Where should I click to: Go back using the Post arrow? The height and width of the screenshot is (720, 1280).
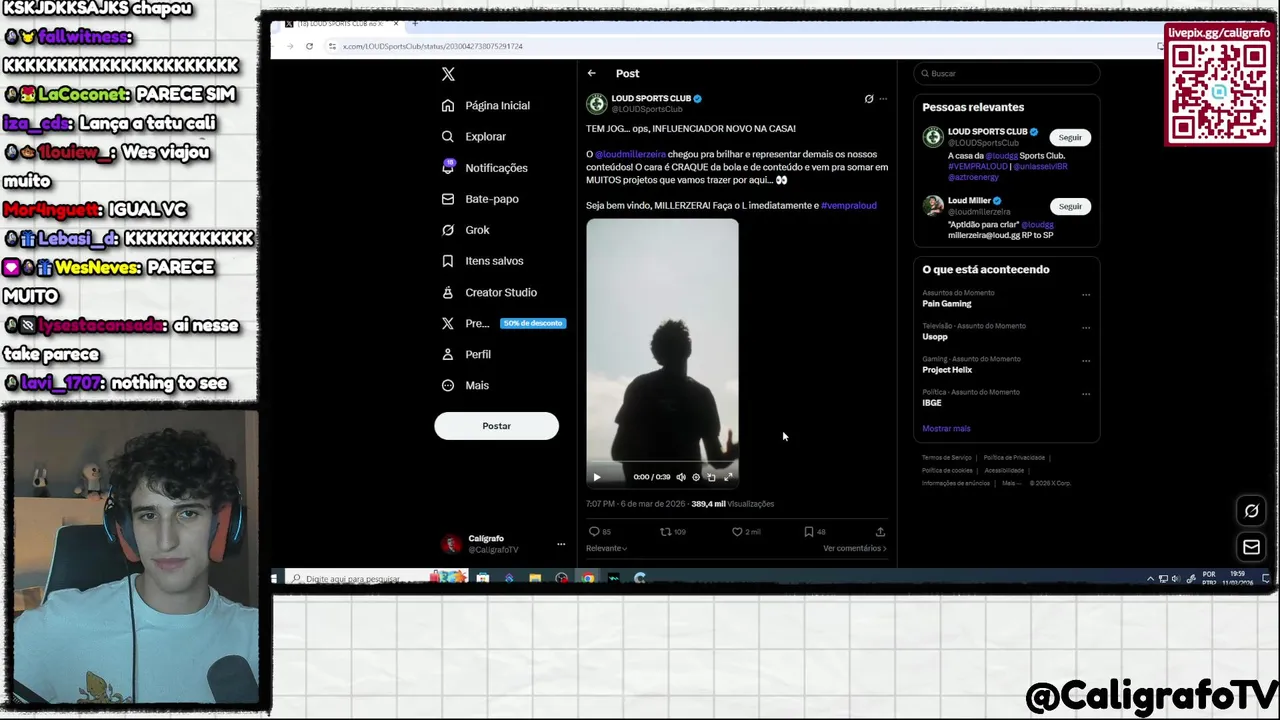coord(591,73)
